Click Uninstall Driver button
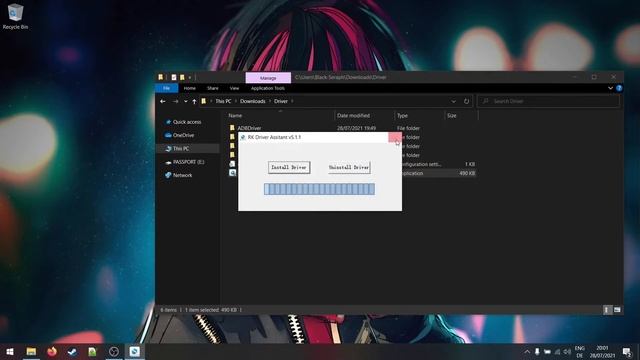The width and height of the screenshot is (640, 360). pos(349,167)
